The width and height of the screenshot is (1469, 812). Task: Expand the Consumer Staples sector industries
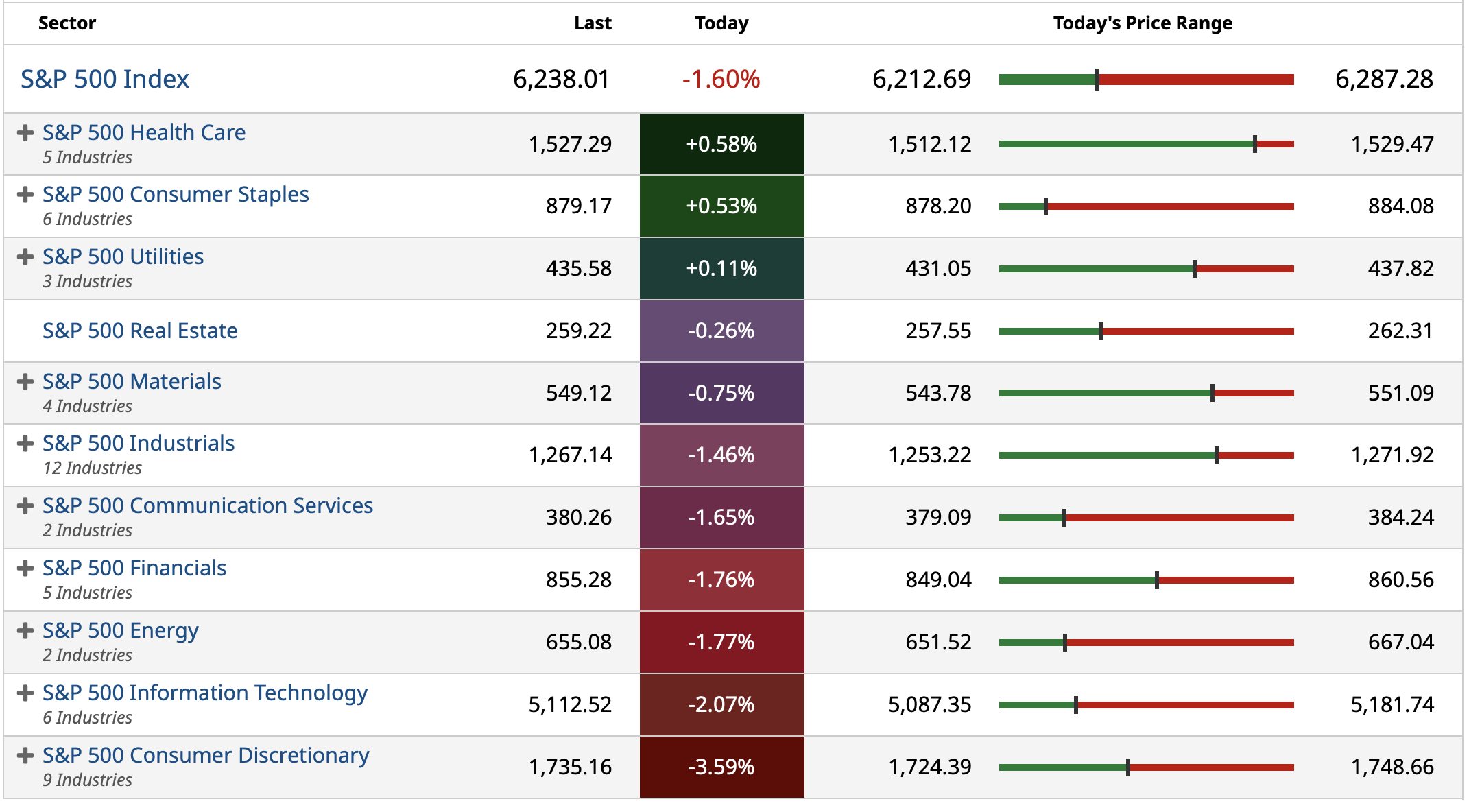[25, 195]
